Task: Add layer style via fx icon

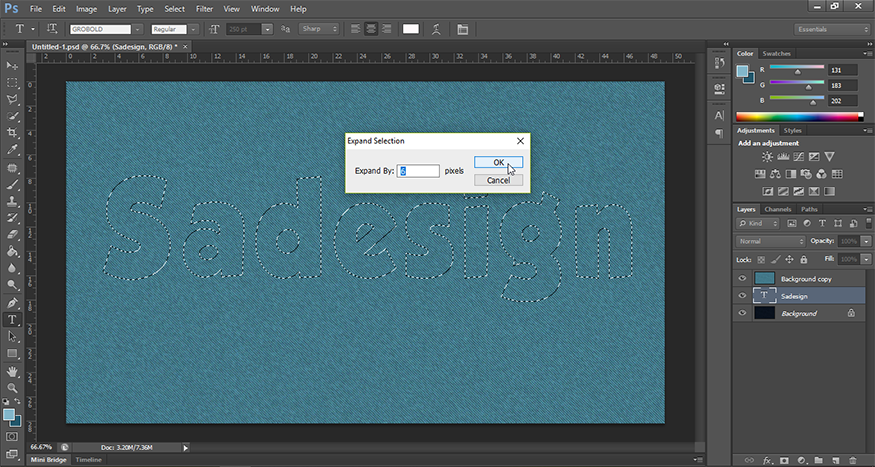Action: (x=767, y=460)
